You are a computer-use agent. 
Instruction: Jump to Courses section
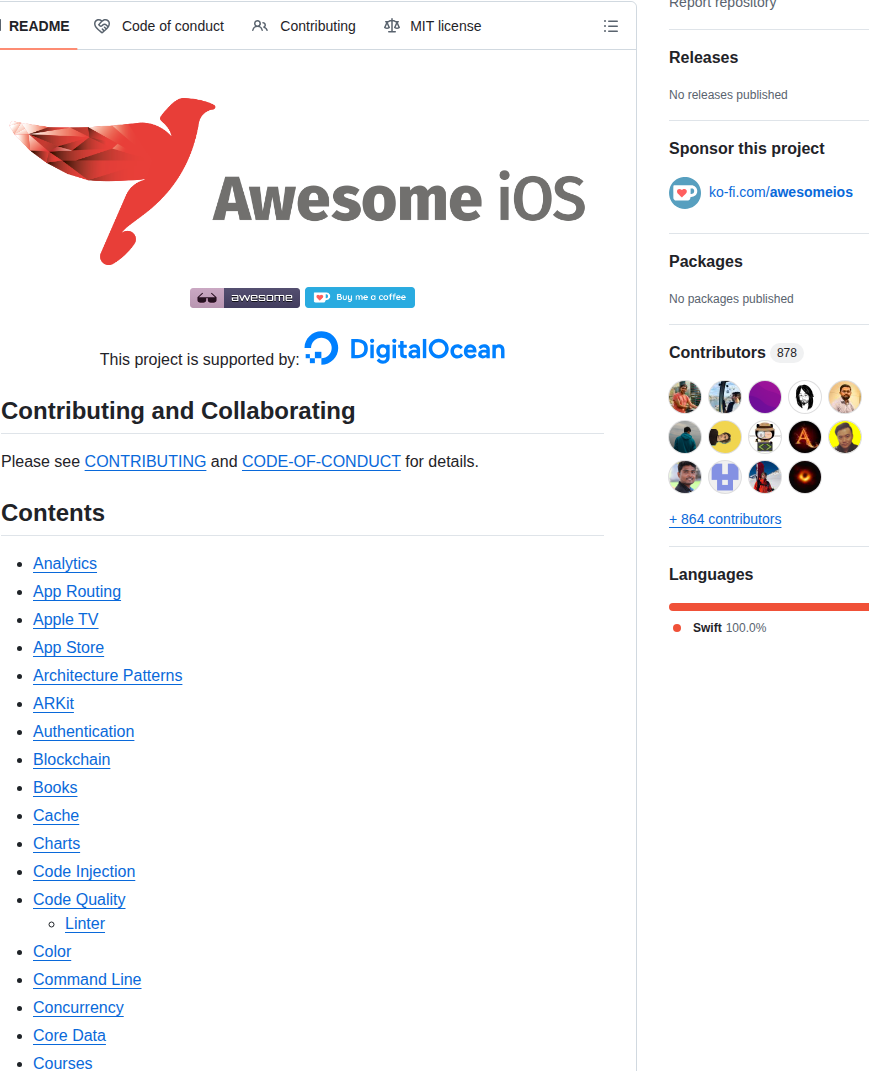pos(63,1063)
